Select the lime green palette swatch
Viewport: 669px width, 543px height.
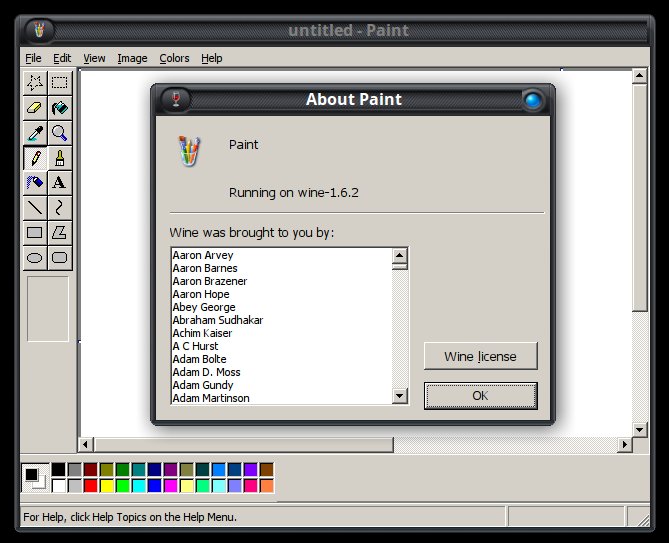click(122, 486)
